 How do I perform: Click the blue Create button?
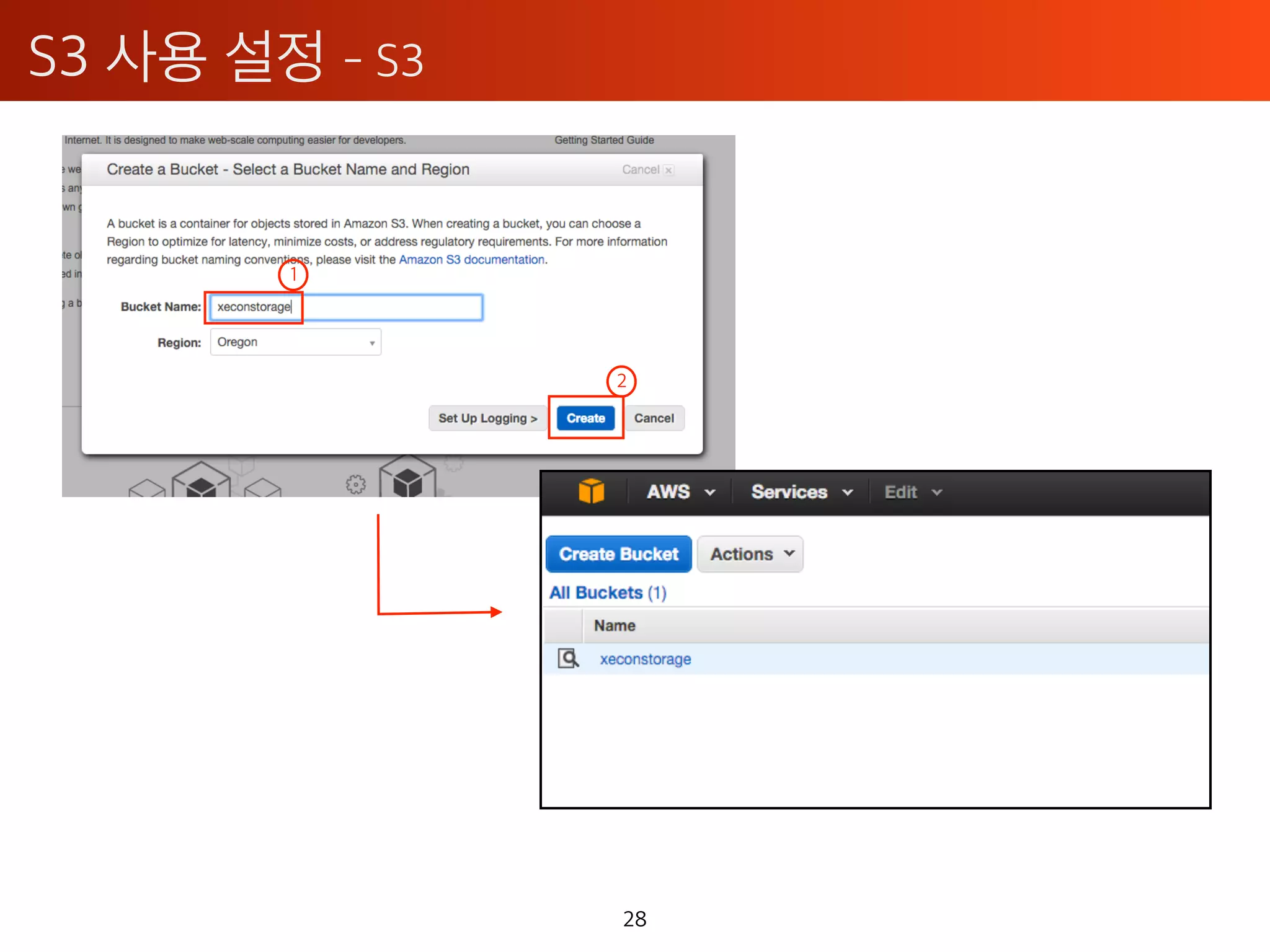tap(585, 418)
